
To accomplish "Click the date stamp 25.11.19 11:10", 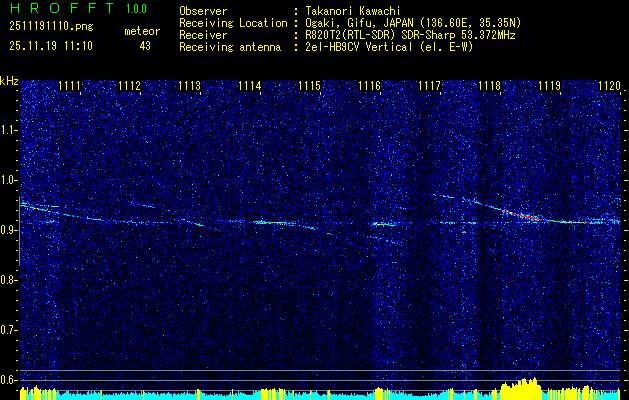I will click(51, 46).
